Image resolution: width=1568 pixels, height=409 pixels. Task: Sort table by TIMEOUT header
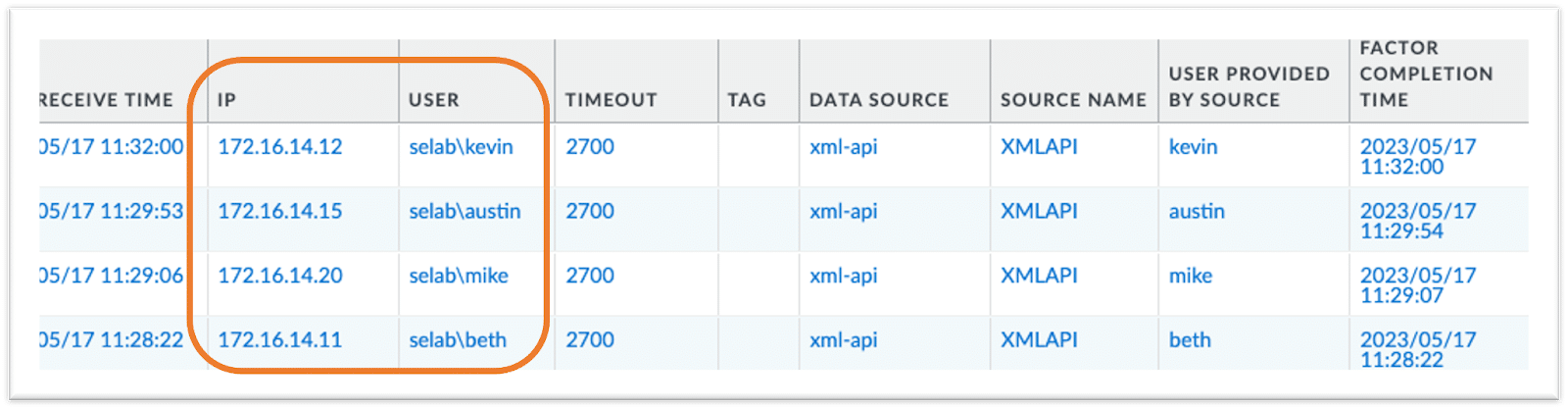point(611,100)
